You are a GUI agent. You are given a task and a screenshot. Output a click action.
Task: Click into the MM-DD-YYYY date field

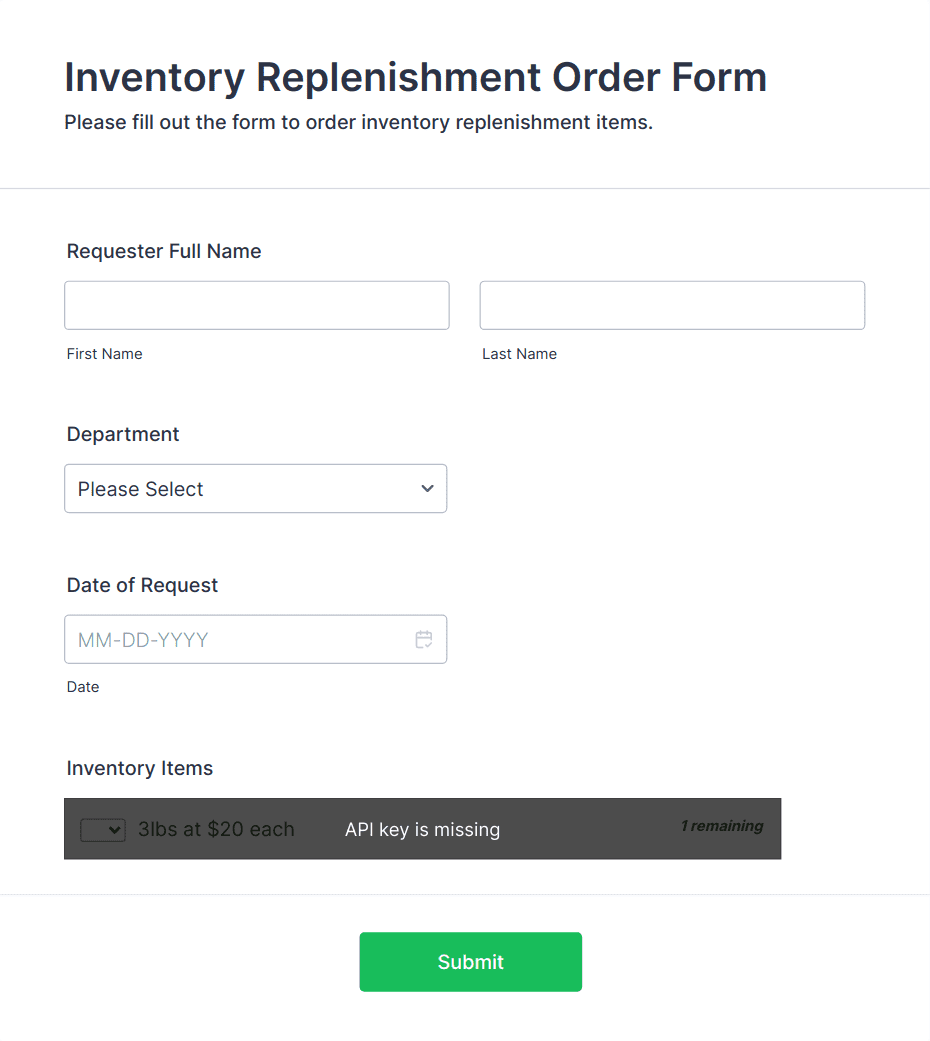256,639
